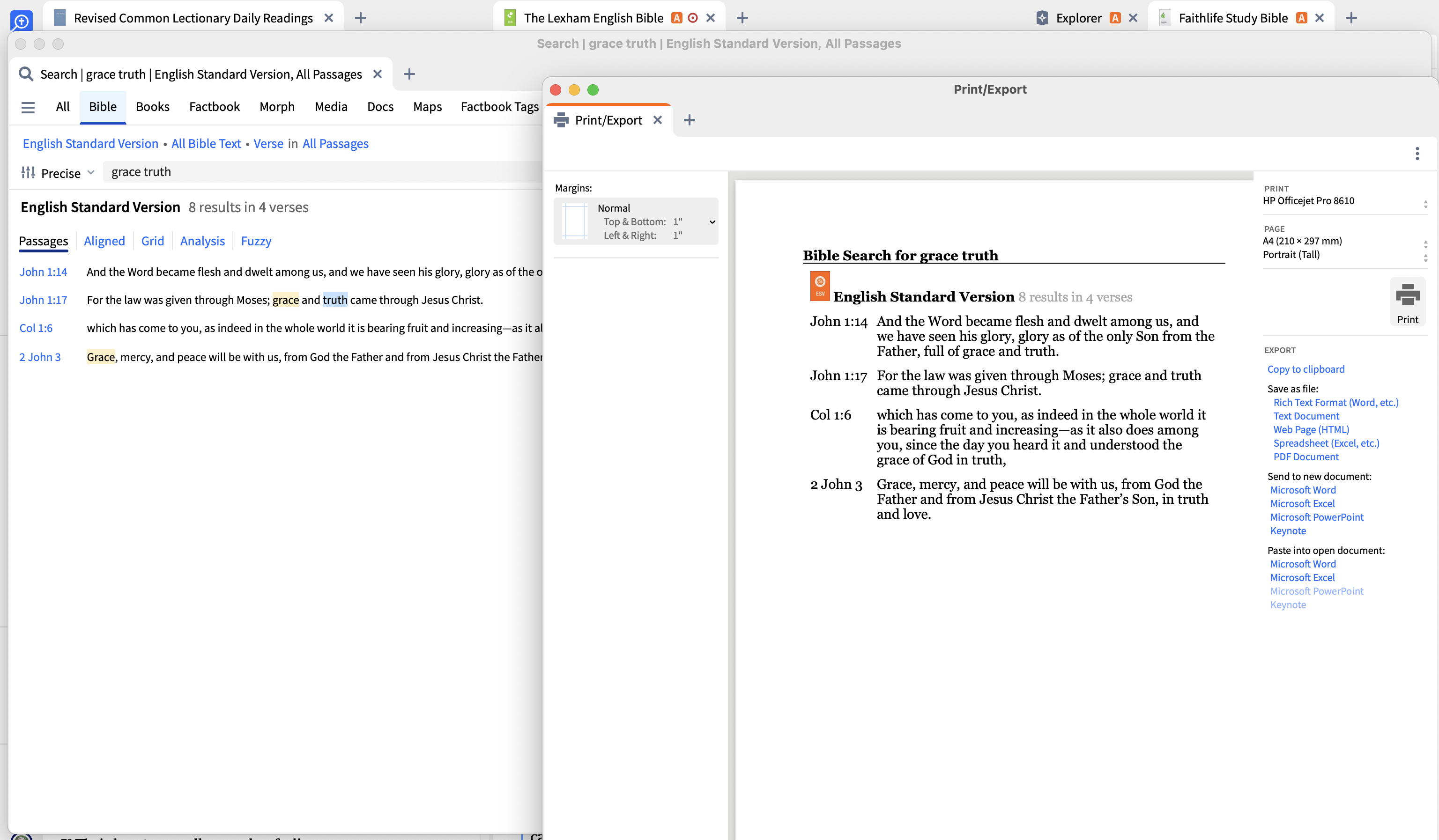Screen dimensions: 1439x840
Task: Save as Spreadsheet (Excel, etc.)
Action: 1327,443
